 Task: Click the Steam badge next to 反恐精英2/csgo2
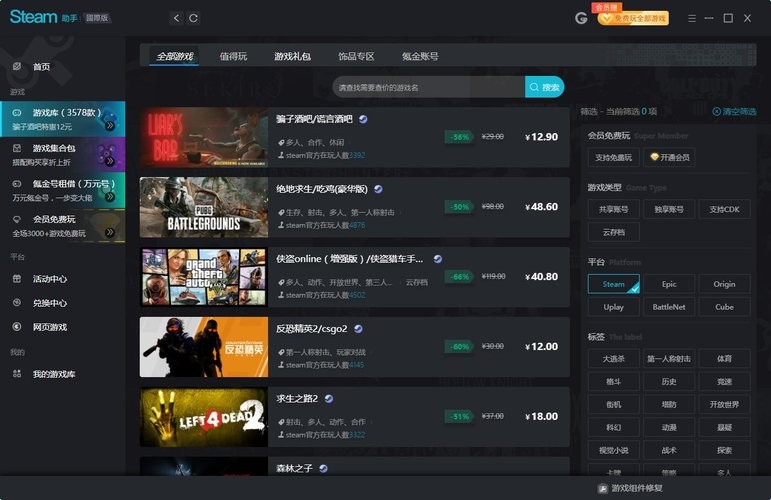pos(358,329)
